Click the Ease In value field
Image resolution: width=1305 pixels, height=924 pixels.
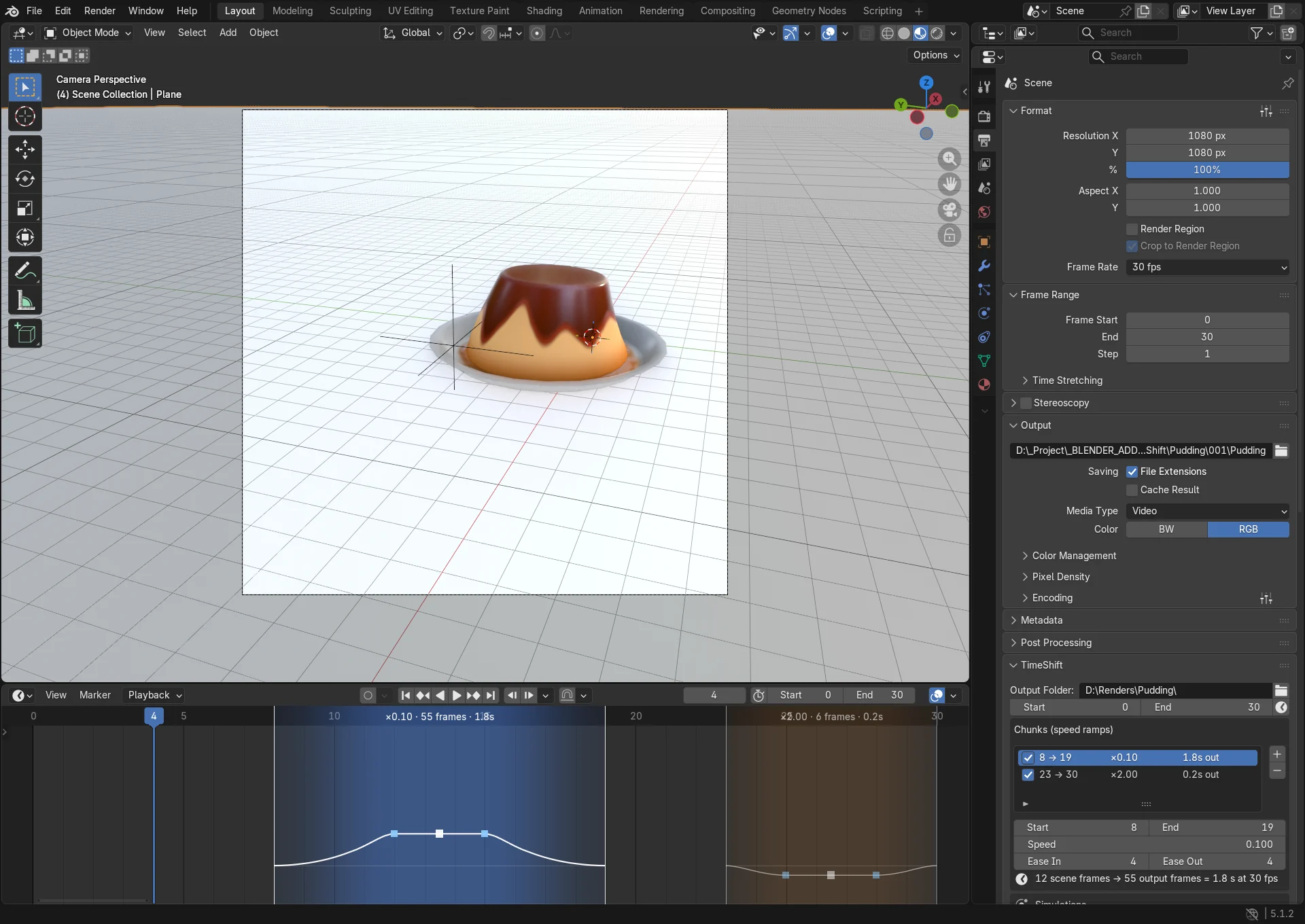pyautogui.click(x=1081, y=861)
